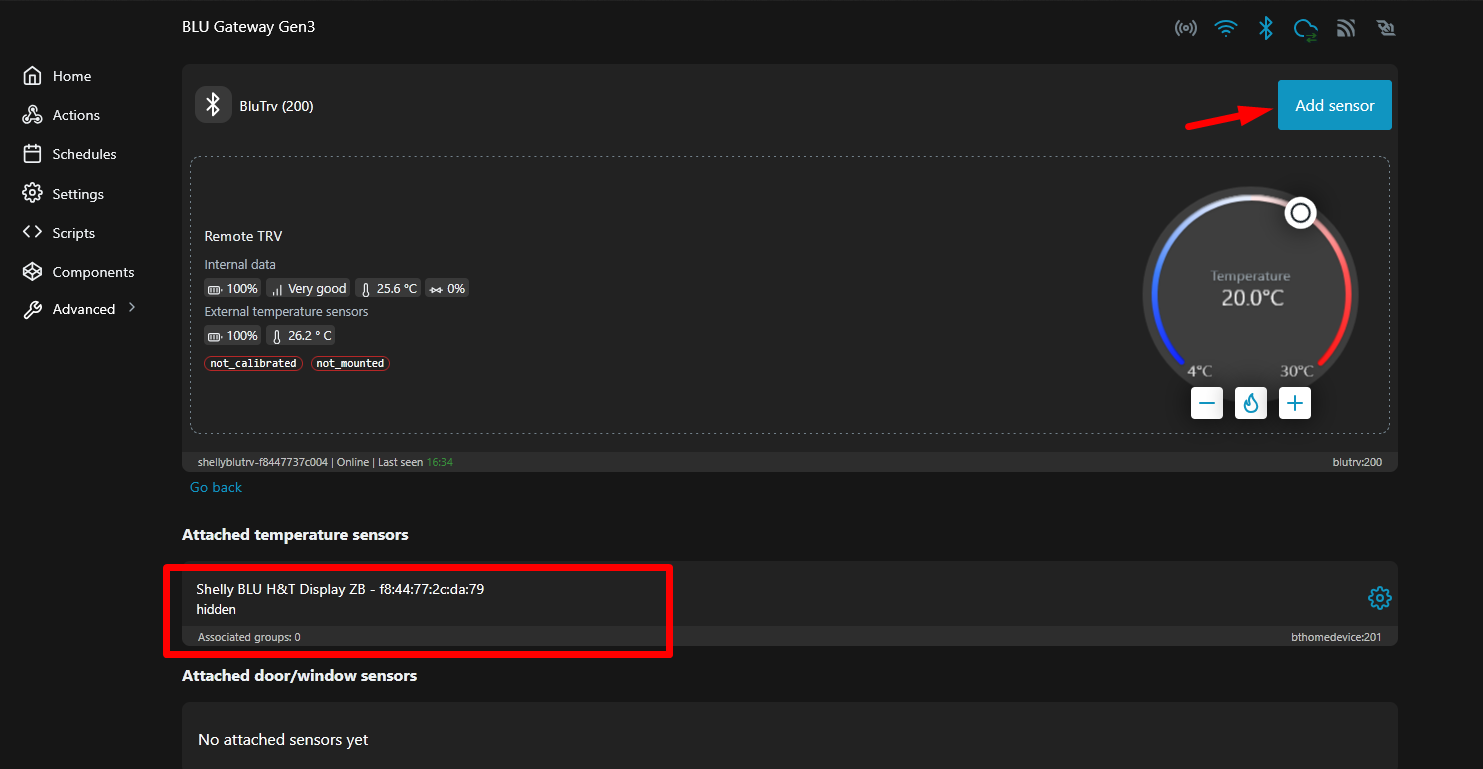Click Associated groups: 0 text

click(x=249, y=637)
